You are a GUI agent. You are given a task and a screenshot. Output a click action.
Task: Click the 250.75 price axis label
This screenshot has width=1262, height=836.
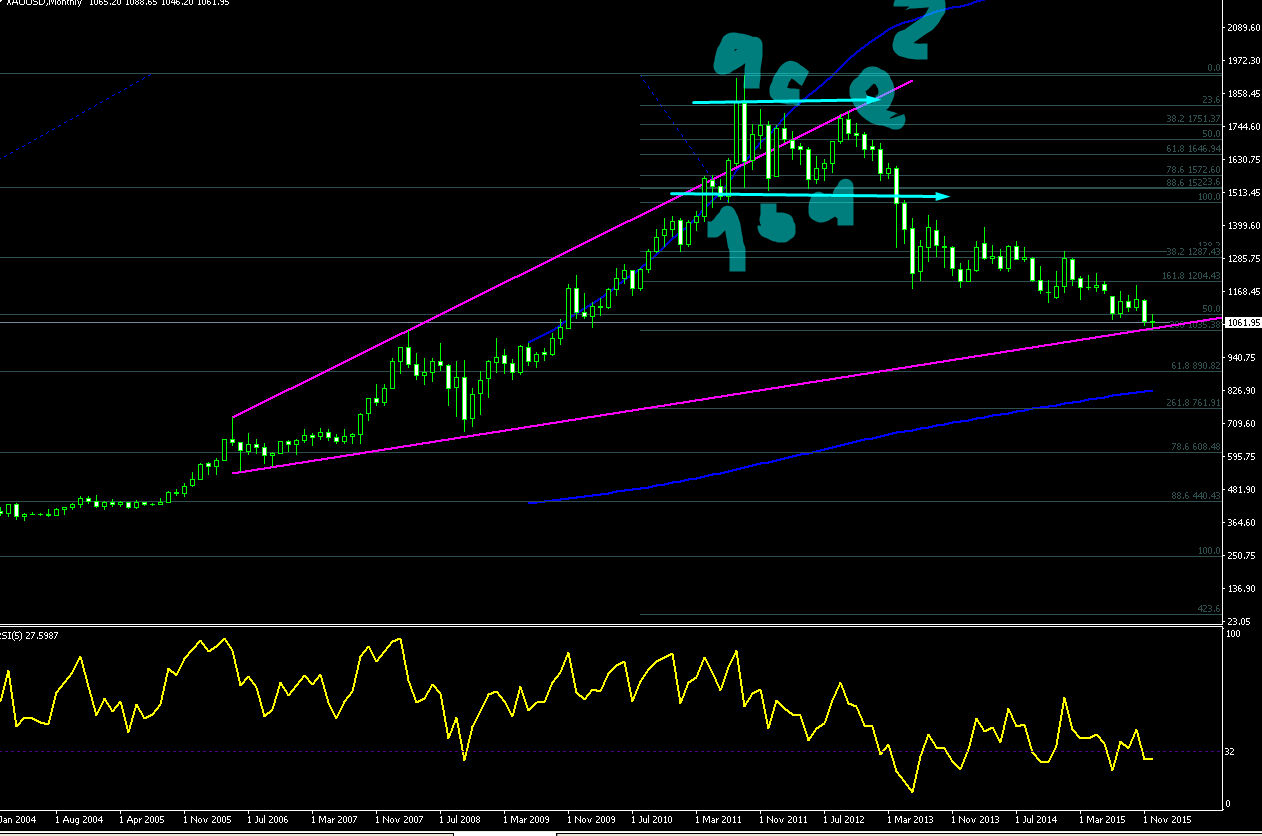tap(1244, 556)
